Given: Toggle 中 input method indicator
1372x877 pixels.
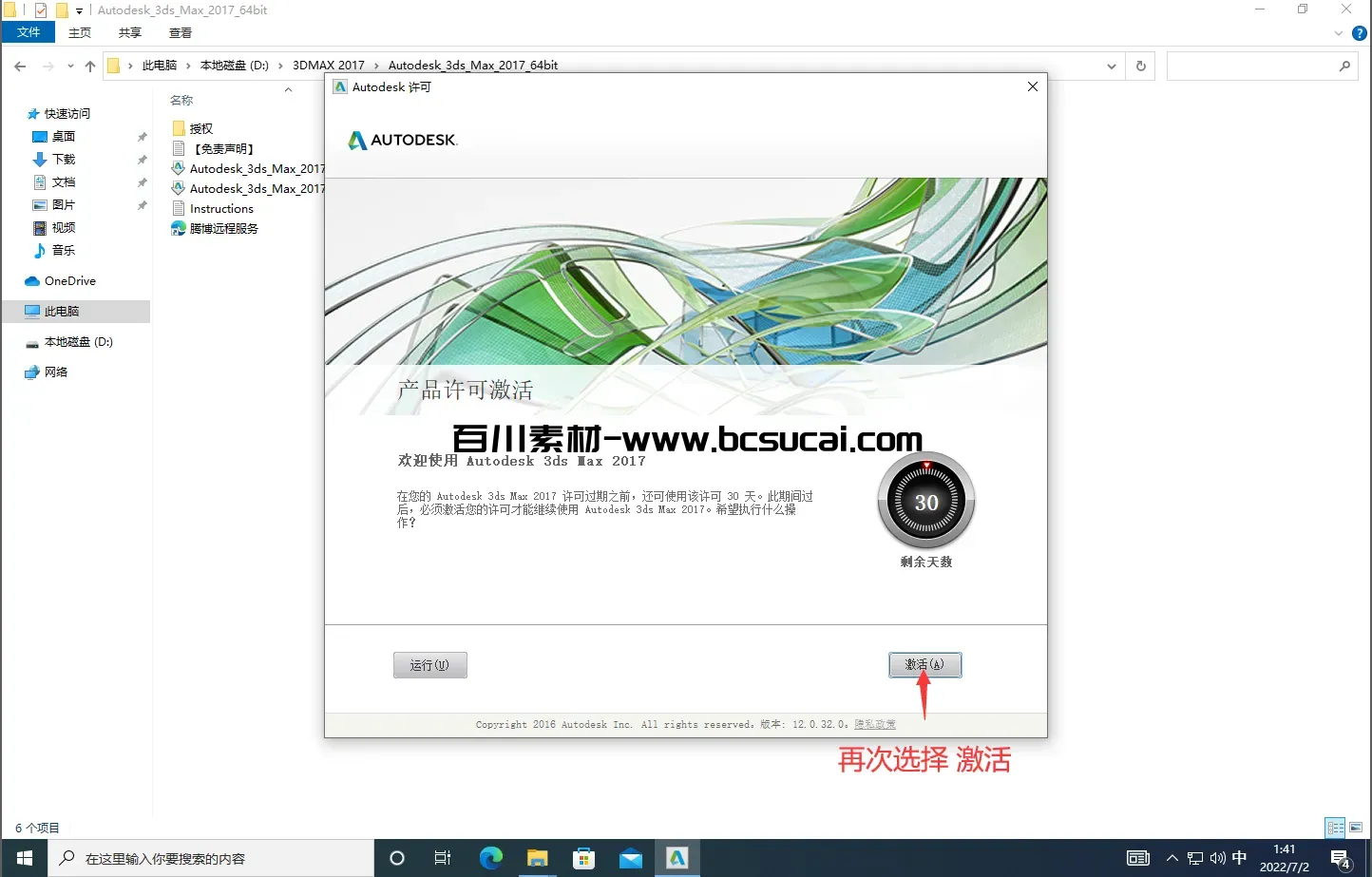Looking at the screenshot, I should [1239, 858].
